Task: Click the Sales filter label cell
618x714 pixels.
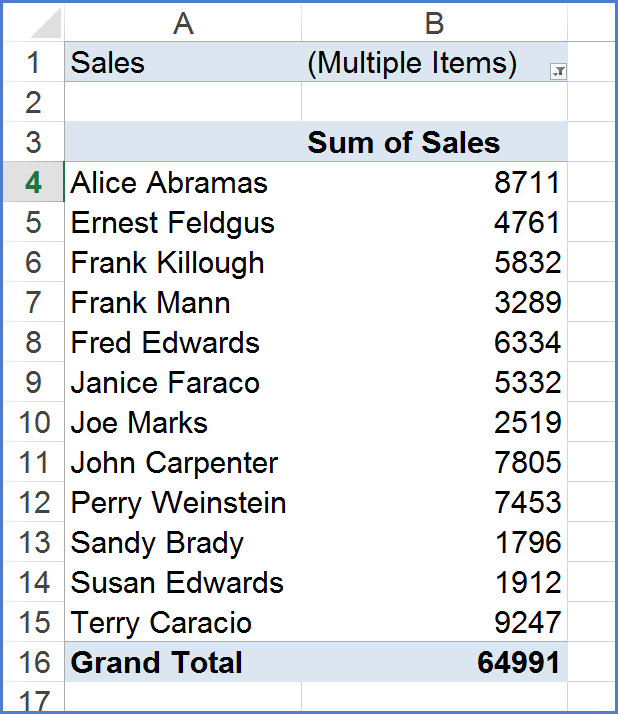Action: [x=183, y=62]
